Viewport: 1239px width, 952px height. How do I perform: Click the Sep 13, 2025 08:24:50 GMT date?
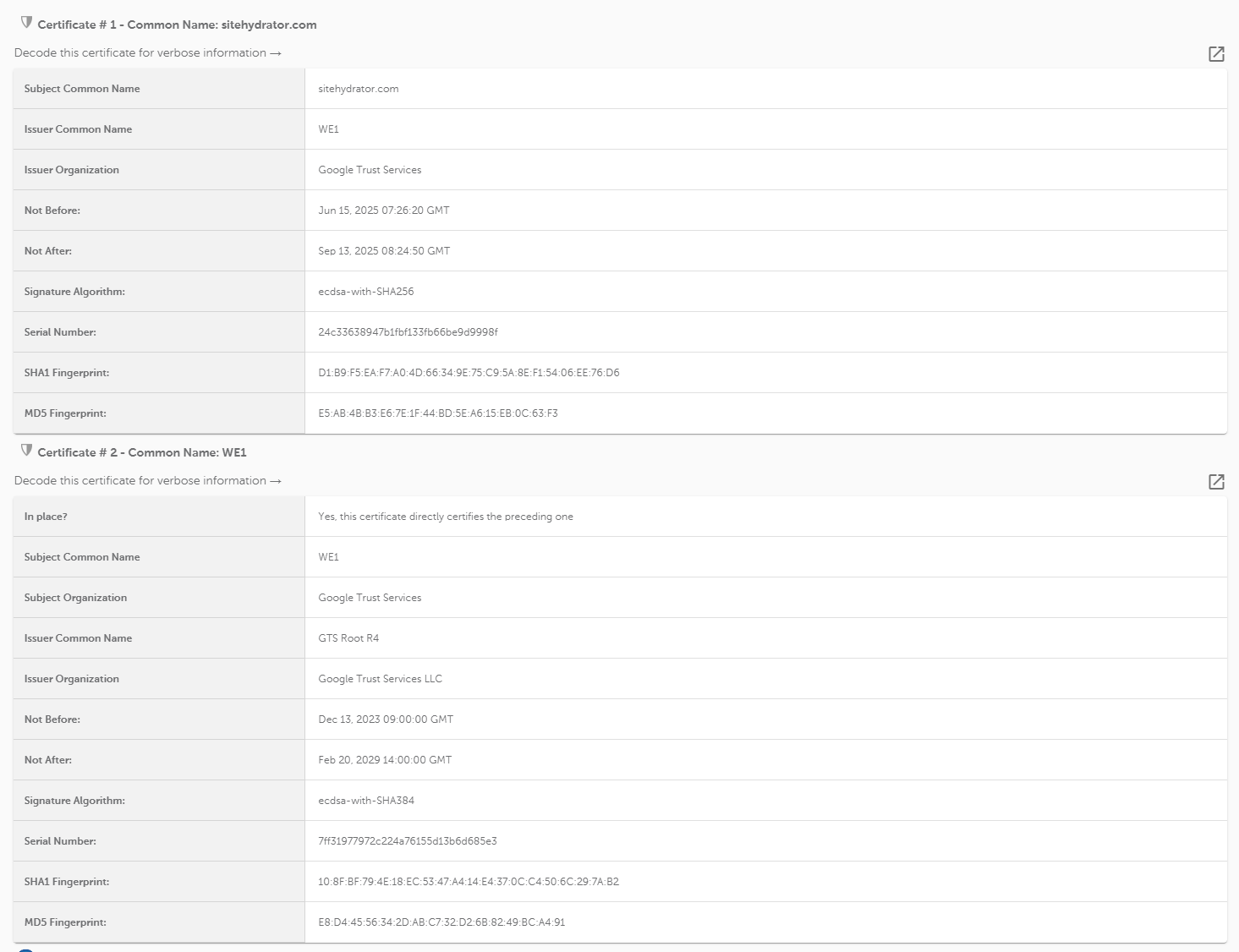(x=384, y=251)
